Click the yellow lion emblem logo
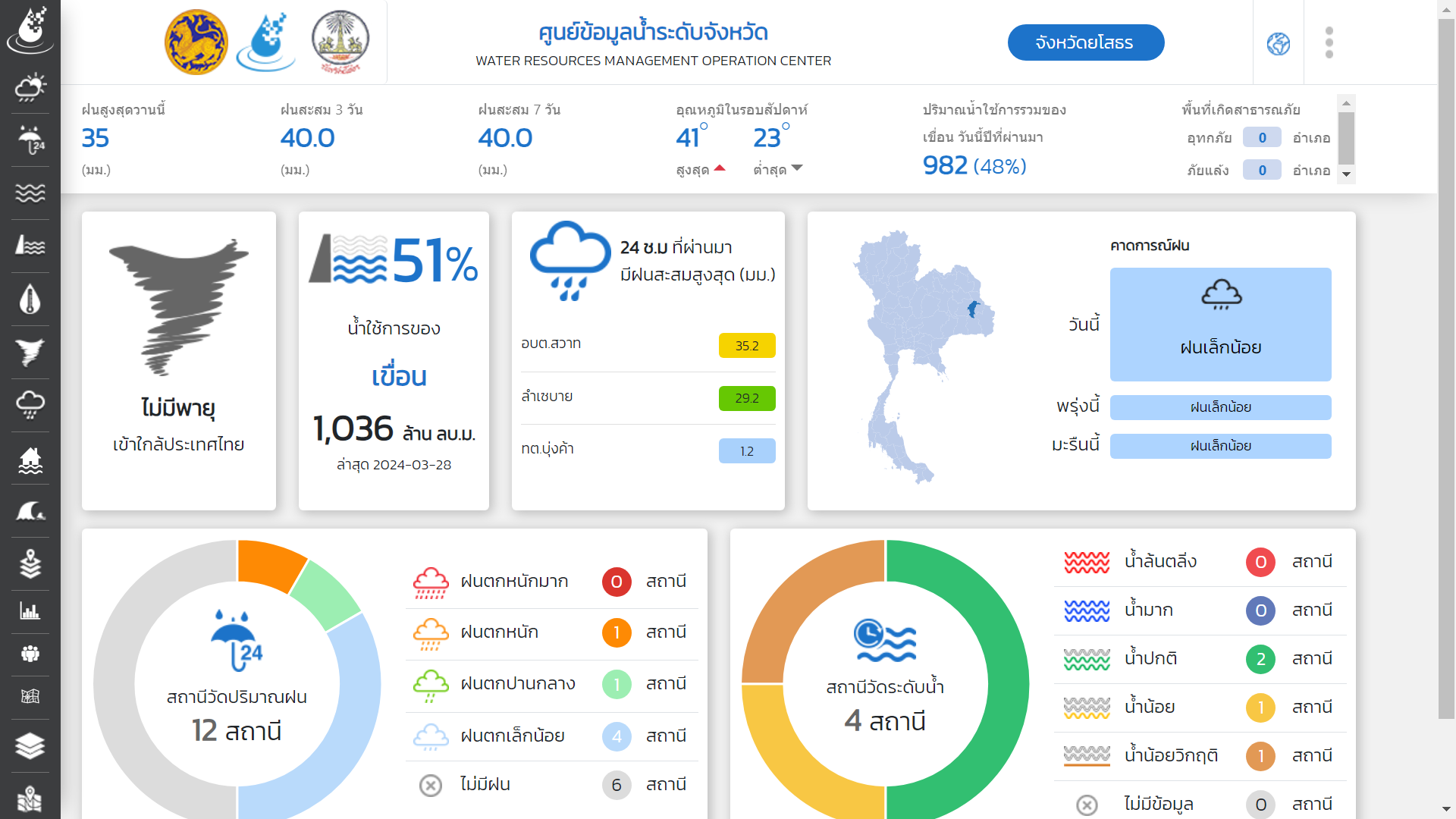The image size is (1456, 819). pyautogui.click(x=196, y=42)
